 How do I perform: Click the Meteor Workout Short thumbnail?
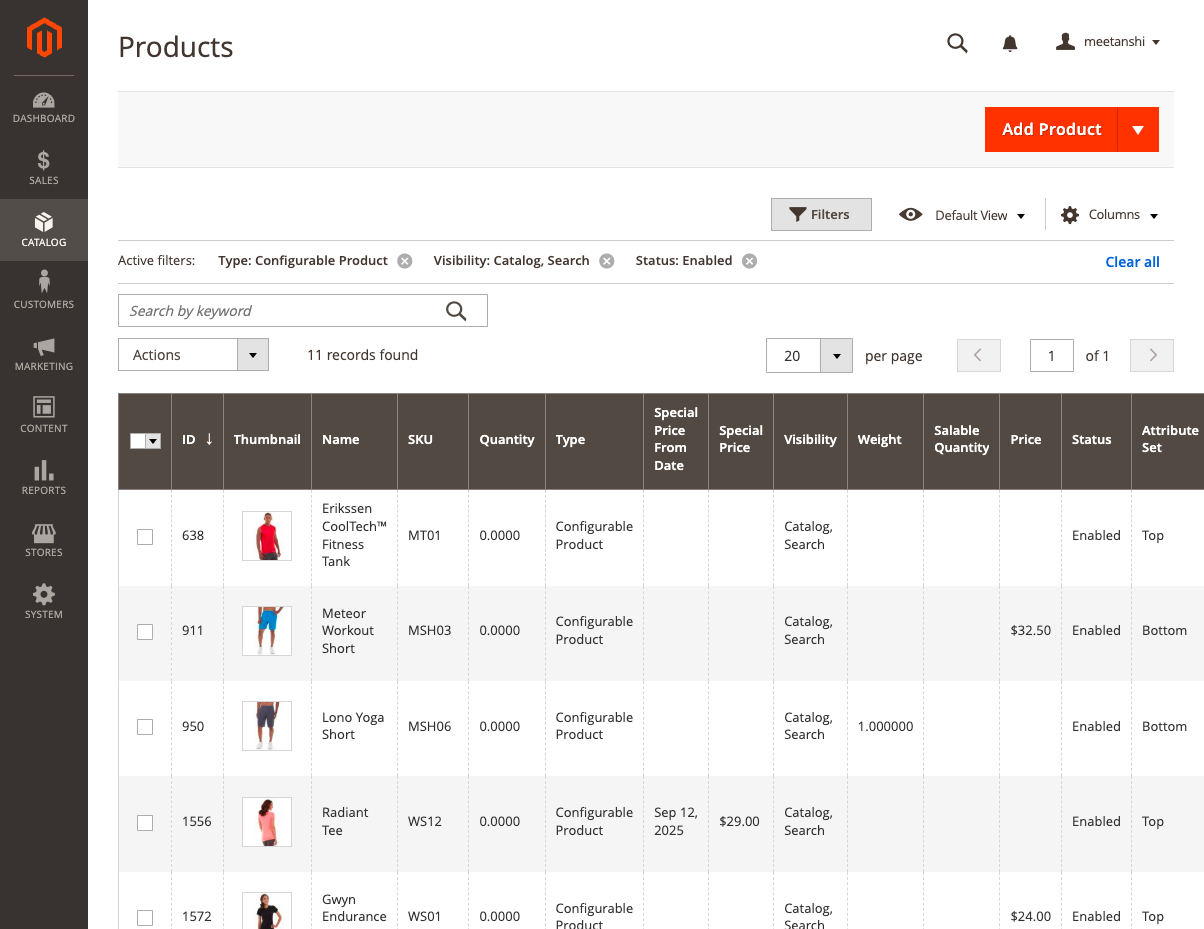tap(267, 631)
